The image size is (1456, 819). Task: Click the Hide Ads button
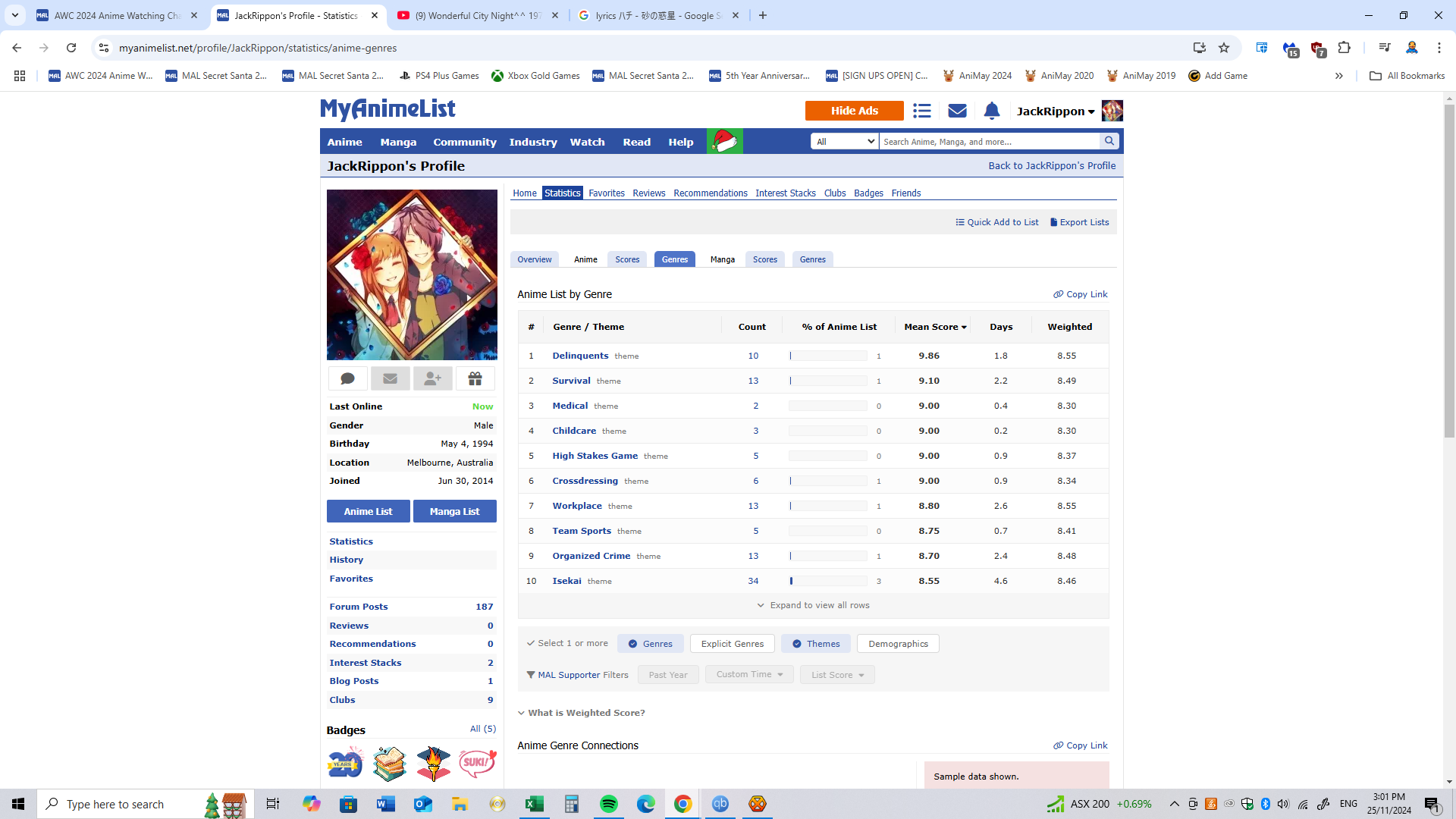point(854,111)
